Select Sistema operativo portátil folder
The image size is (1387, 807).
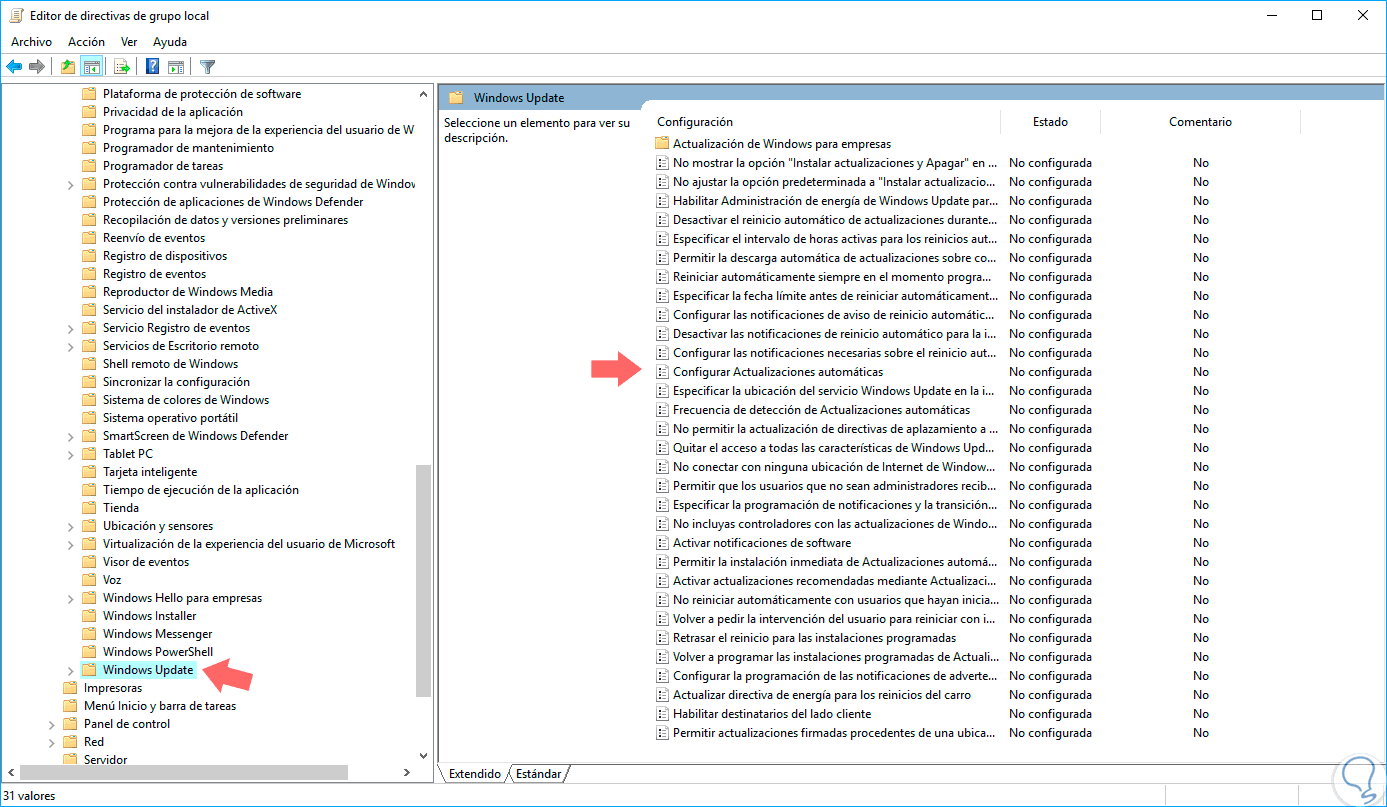(170, 418)
